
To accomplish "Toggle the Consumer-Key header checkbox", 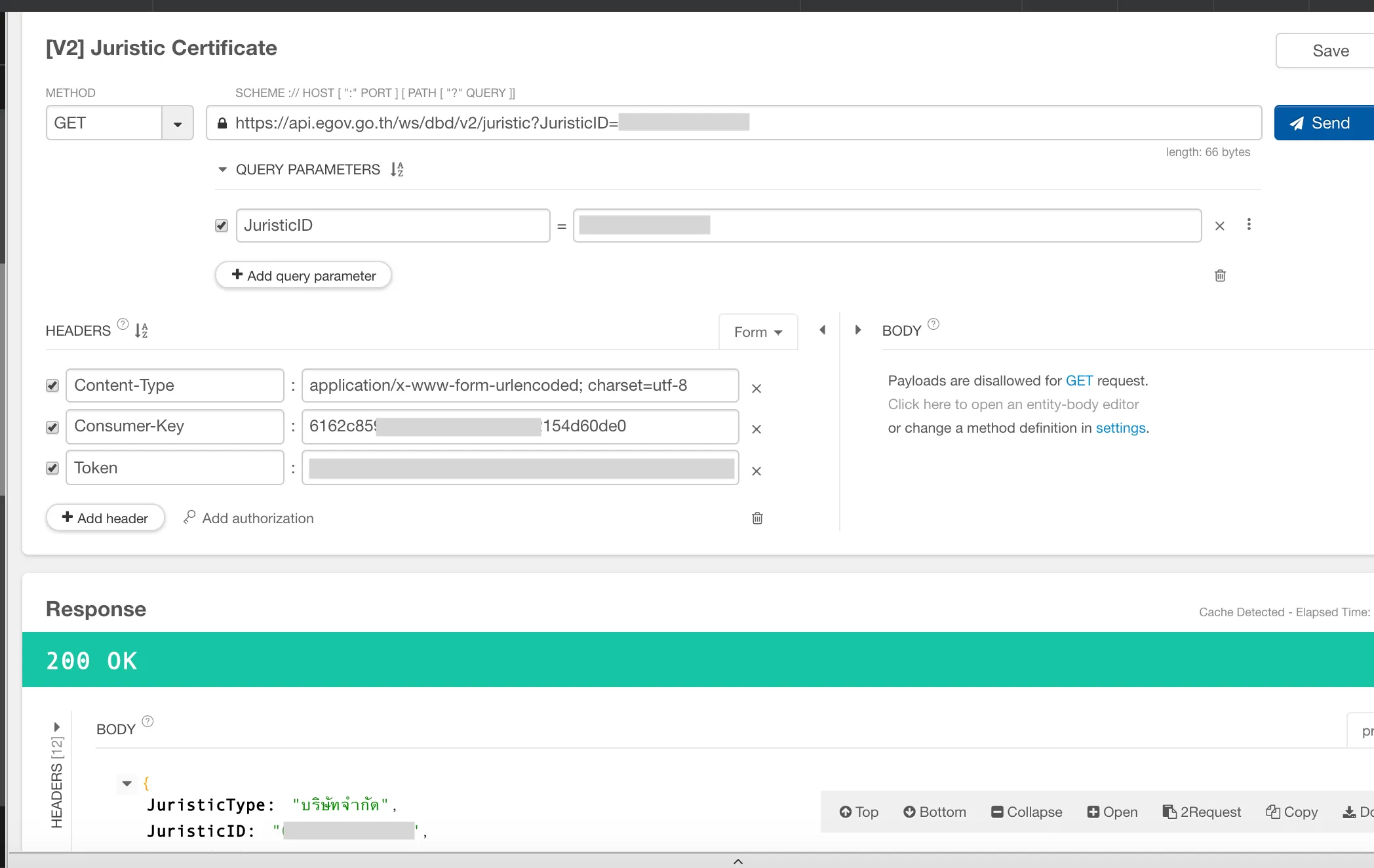I will (x=52, y=427).
